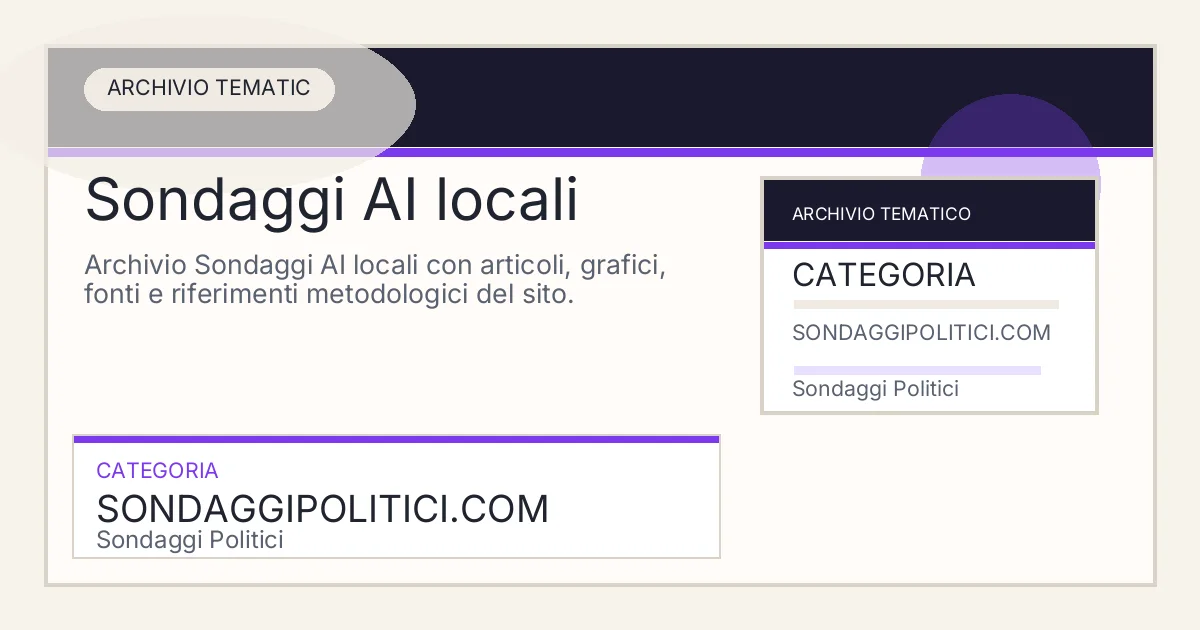Image resolution: width=1200 pixels, height=630 pixels.
Task: Click the purple strip under right card header
Action: coord(928,245)
